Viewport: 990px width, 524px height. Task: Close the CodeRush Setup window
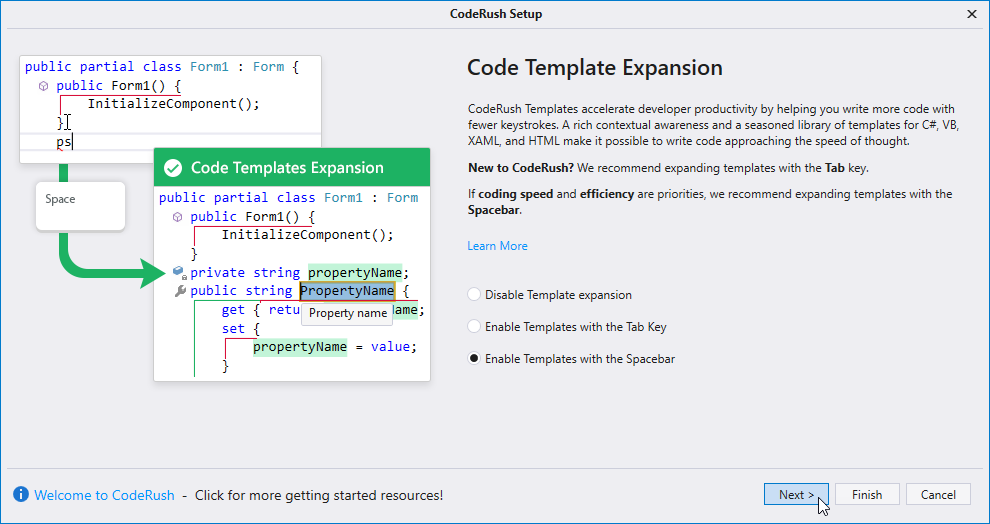pos(972,14)
